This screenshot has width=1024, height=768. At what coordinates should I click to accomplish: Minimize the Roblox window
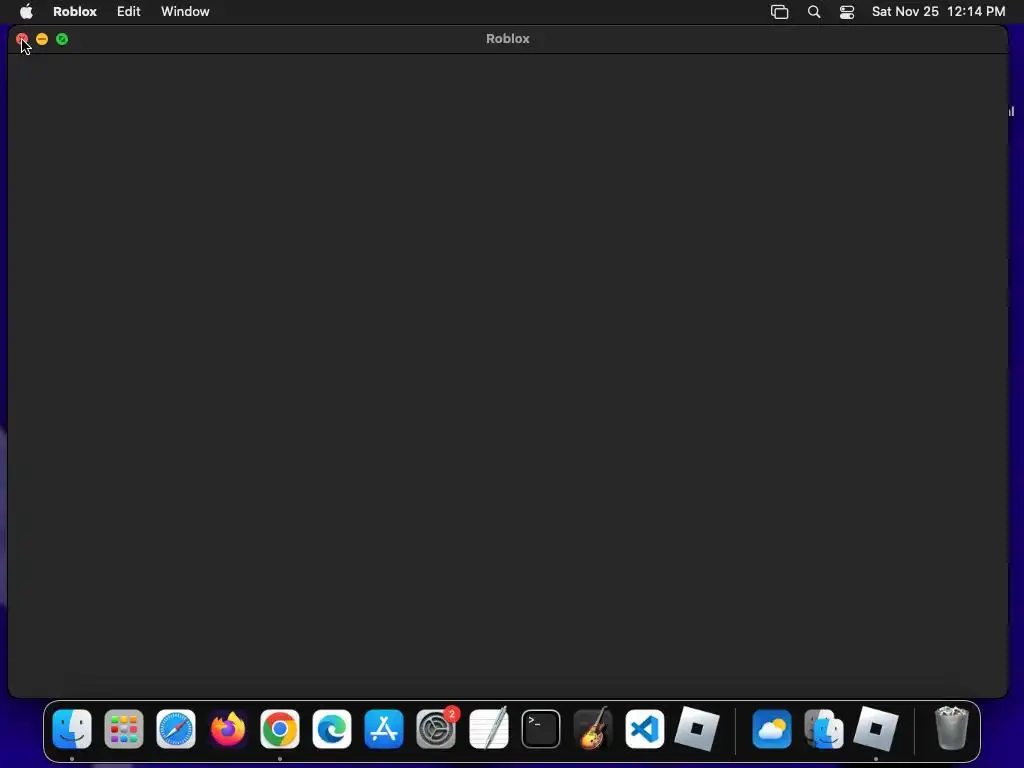coord(42,39)
